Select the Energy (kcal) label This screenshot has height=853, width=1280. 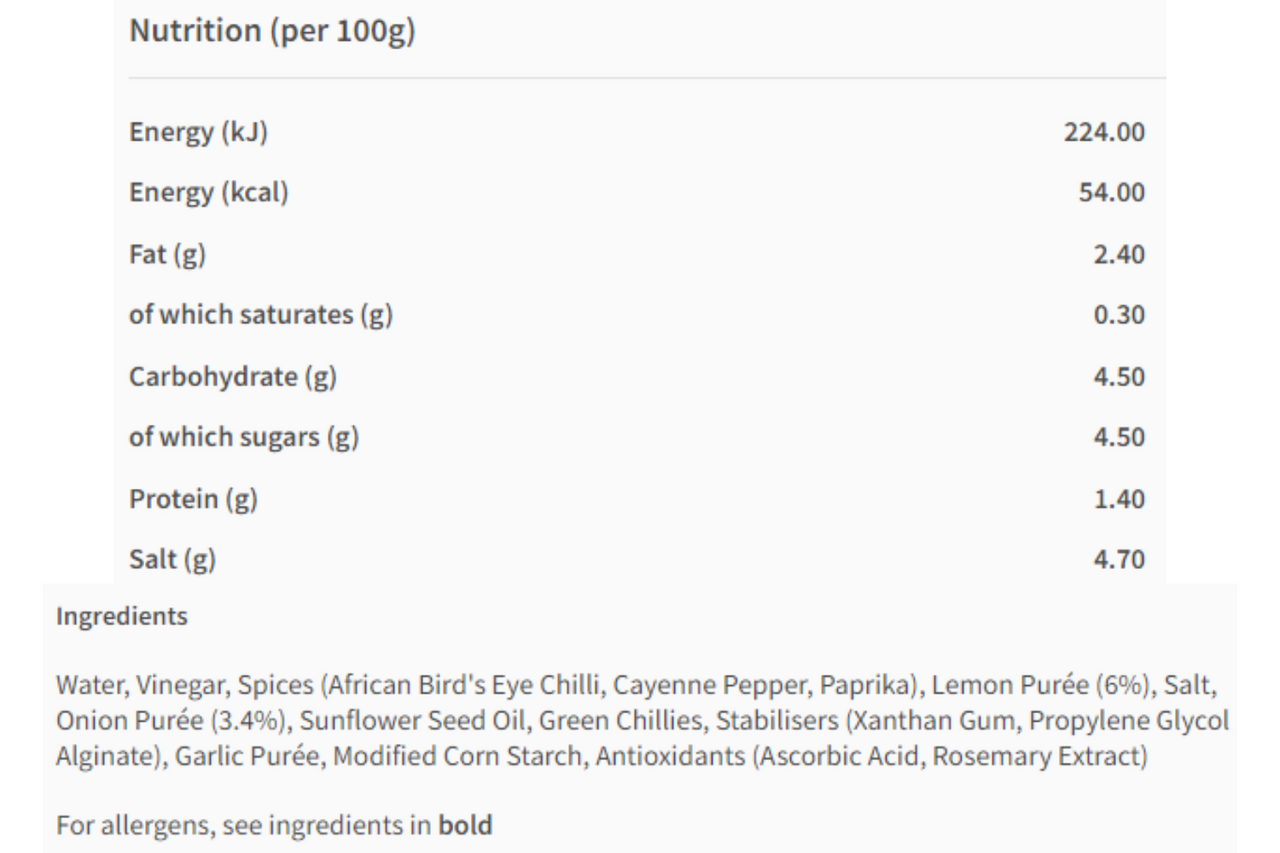(x=209, y=192)
